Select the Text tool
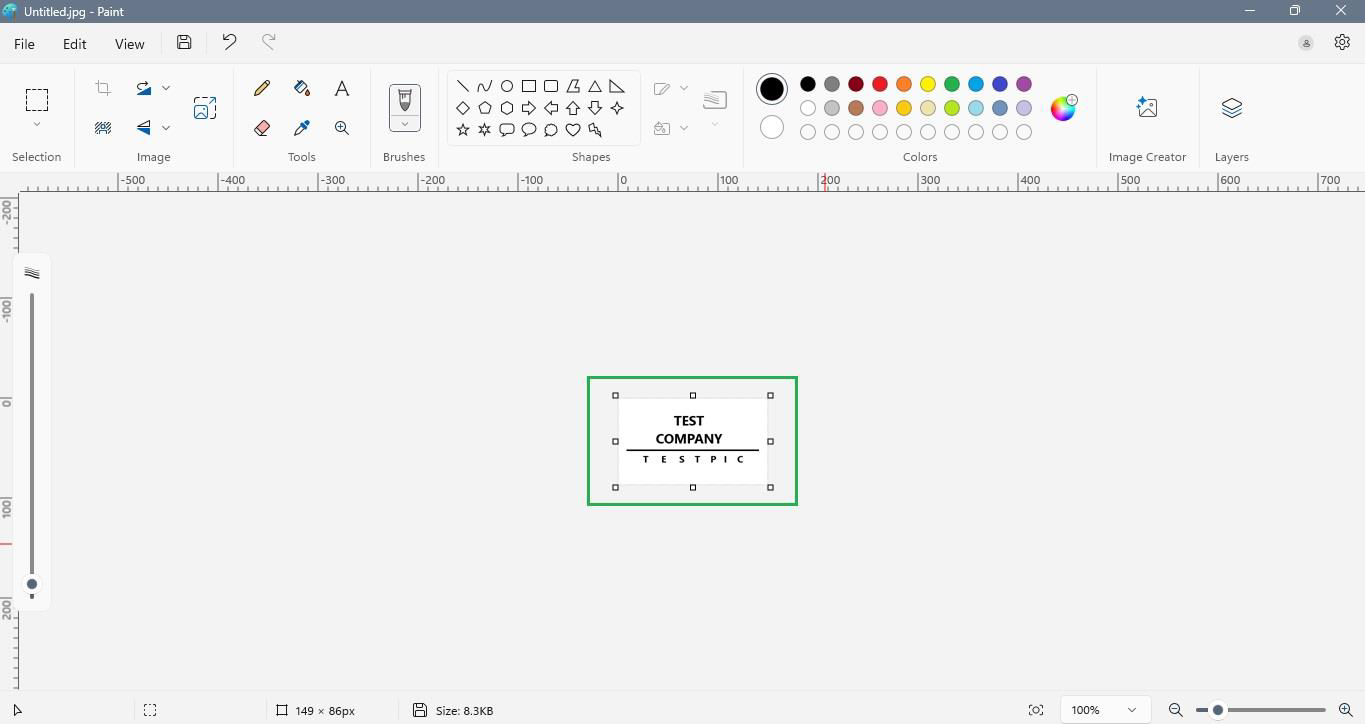Viewport: 1365px width, 724px height. pyautogui.click(x=342, y=88)
